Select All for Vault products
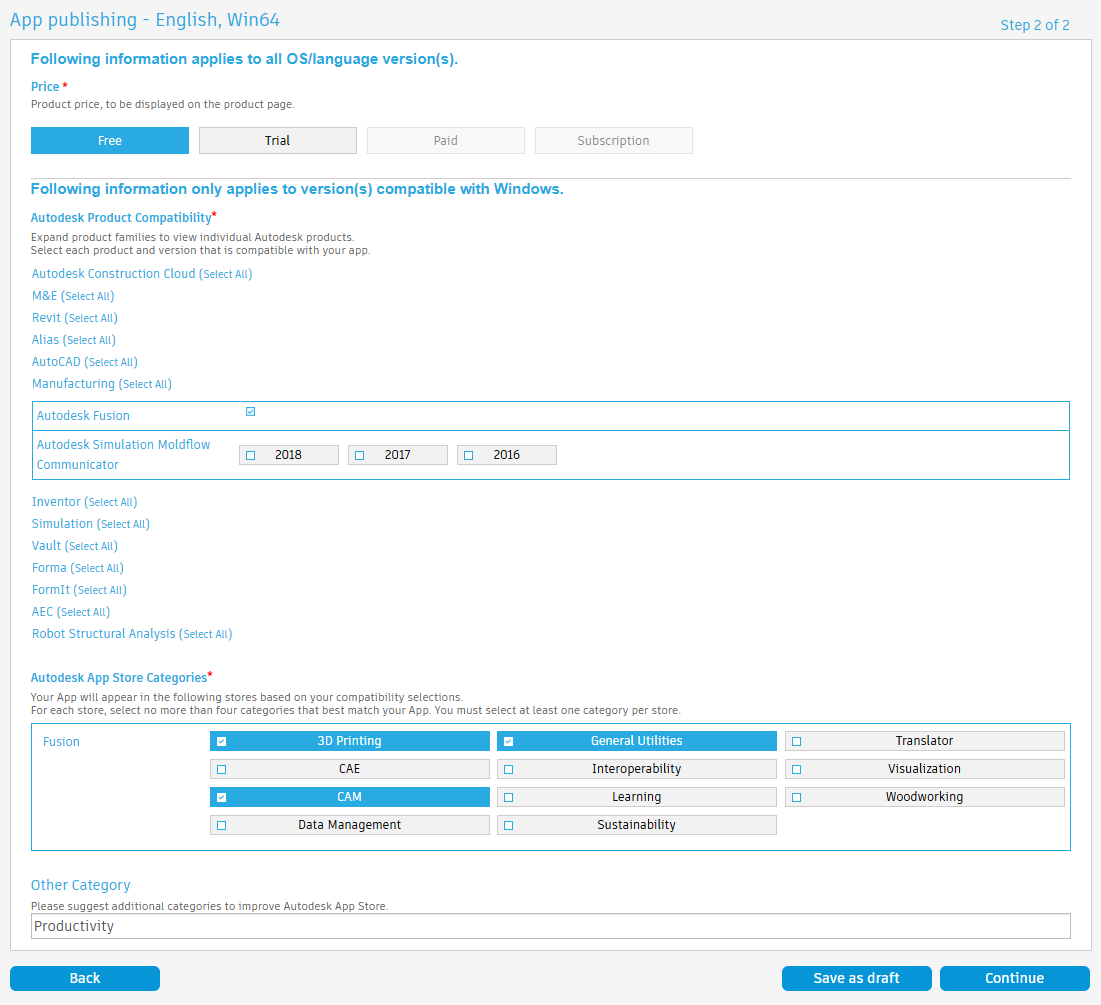The width and height of the screenshot is (1101, 1005). coord(91,546)
